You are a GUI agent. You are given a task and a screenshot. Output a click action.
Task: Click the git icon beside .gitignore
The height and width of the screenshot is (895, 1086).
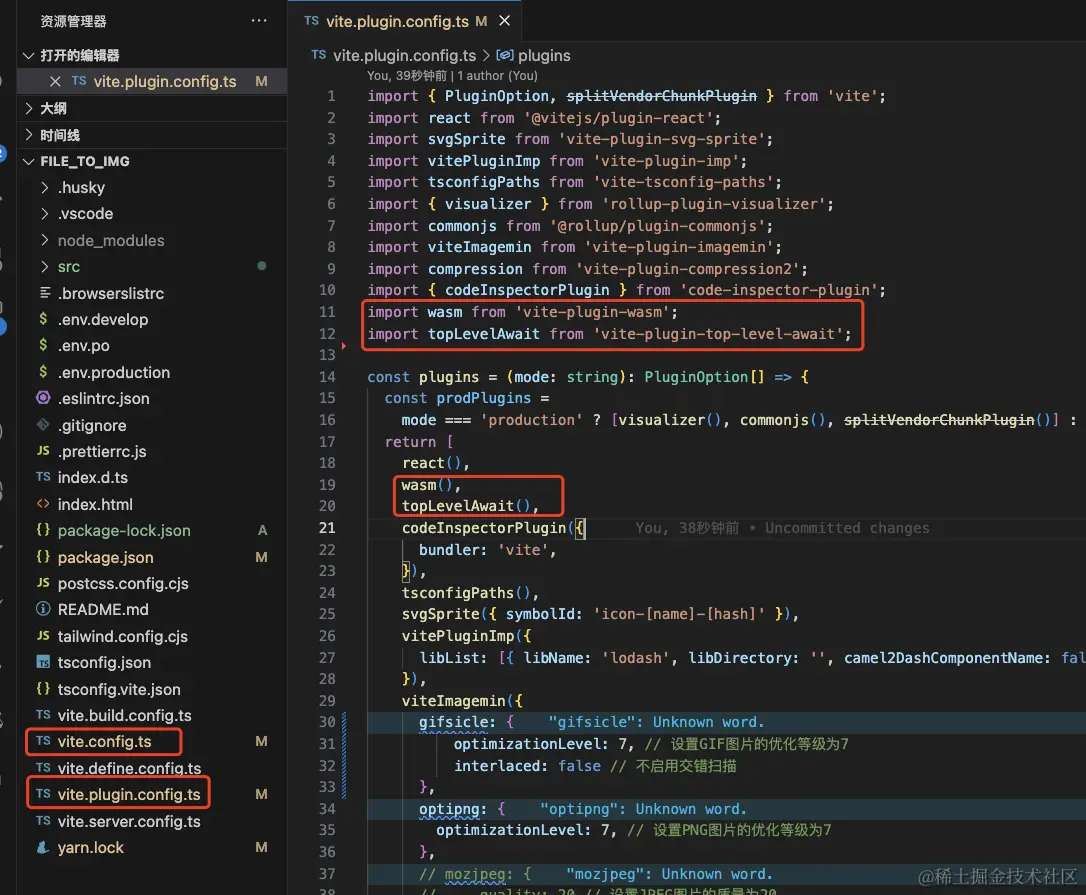(x=43, y=425)
